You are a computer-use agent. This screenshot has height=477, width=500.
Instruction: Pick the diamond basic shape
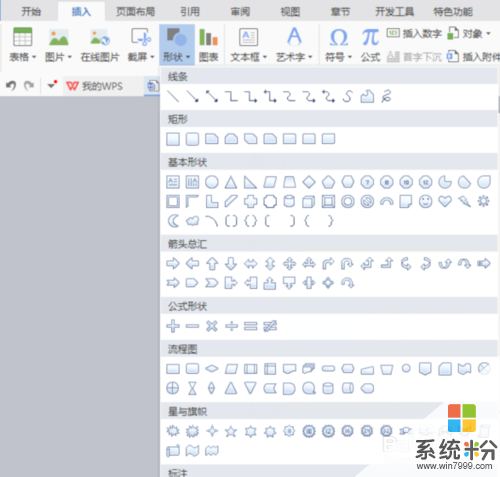[x=309, y=182]
